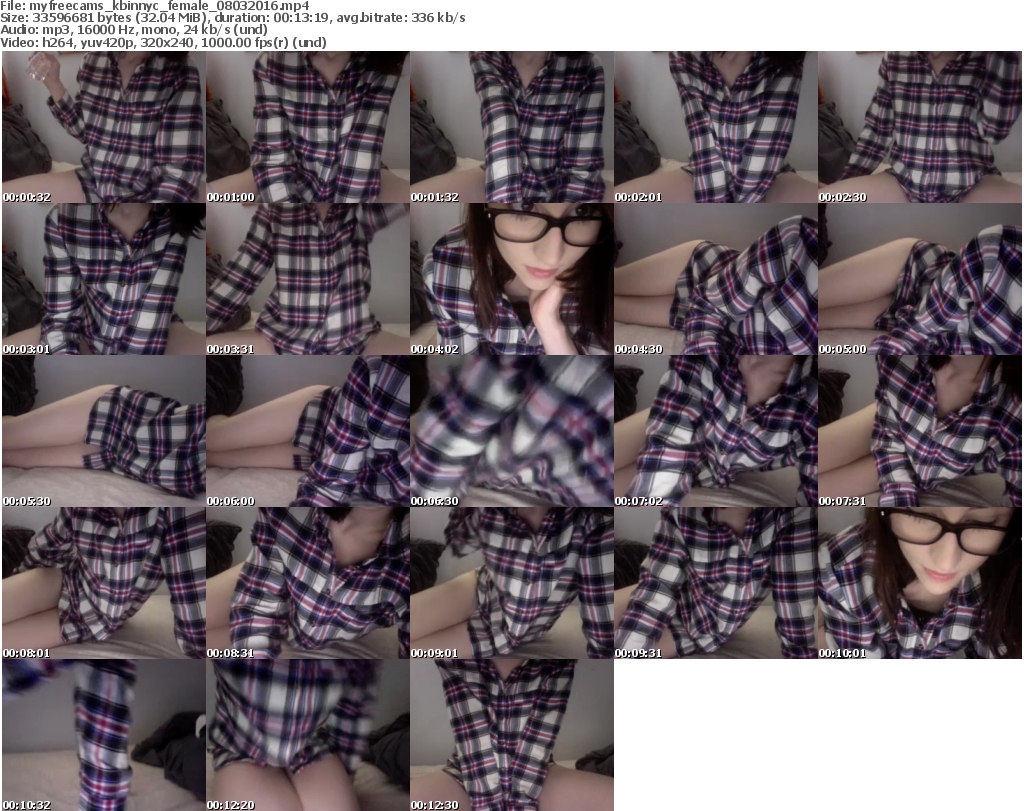This screenshot has width=1024, height=811.
Task: Pick the 00:07:31 preview frame
Action: point(920,431)
